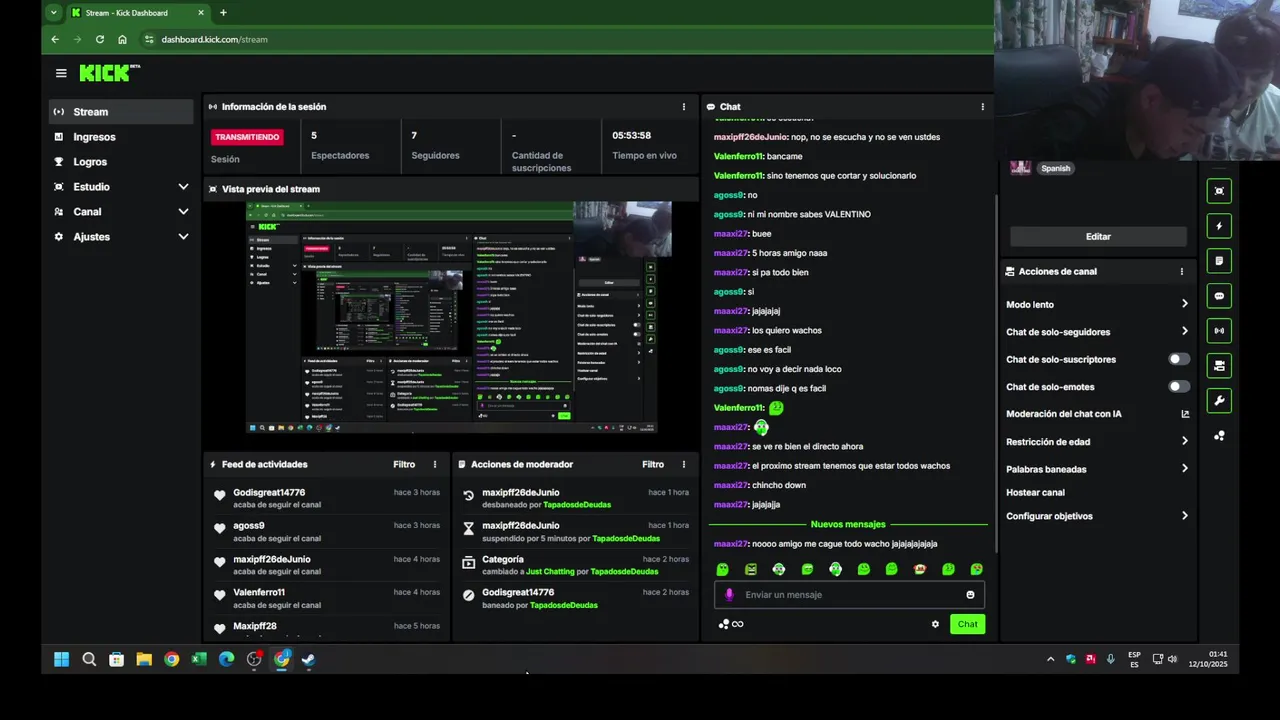This screenshot has height=720, width=1280.
Task: Click username Valenferro11 in 'bancame' message
Action: point(738,157)
